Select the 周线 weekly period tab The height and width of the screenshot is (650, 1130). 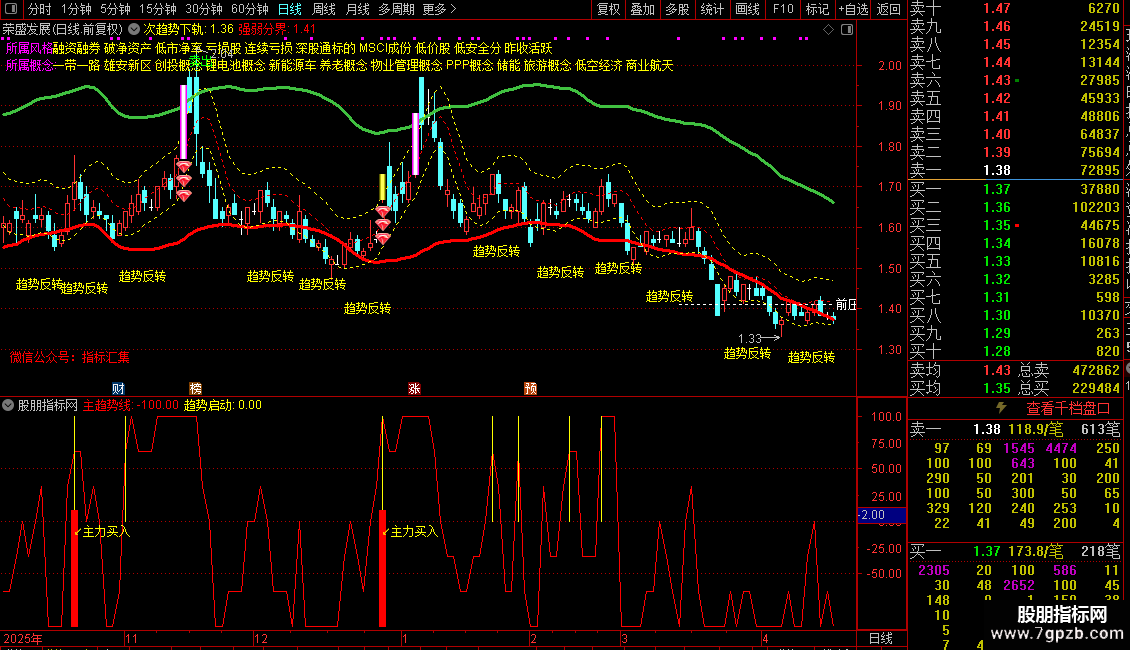click(324, 9)
